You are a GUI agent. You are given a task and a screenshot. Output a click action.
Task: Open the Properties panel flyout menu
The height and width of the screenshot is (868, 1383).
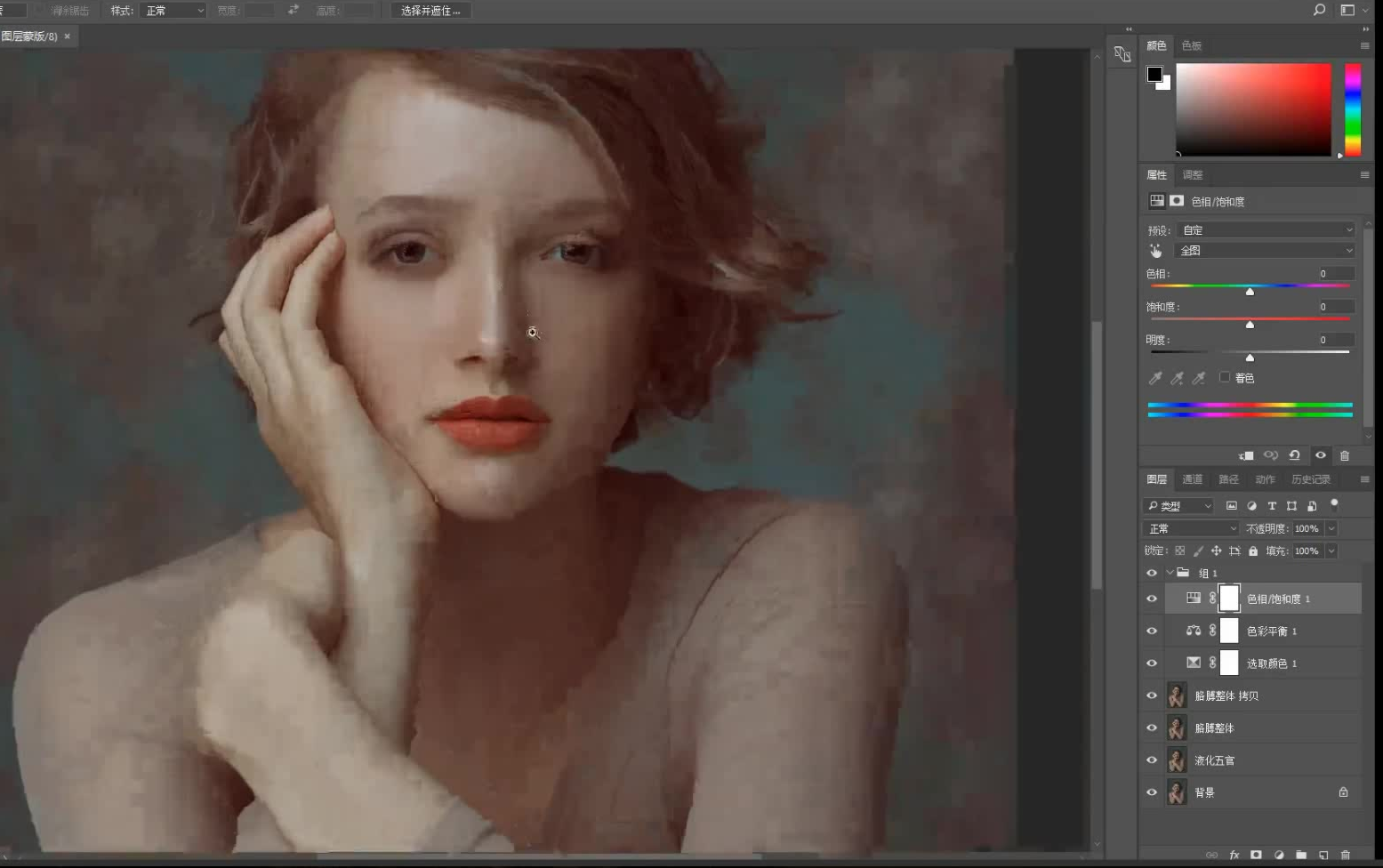click(1364, 175)
